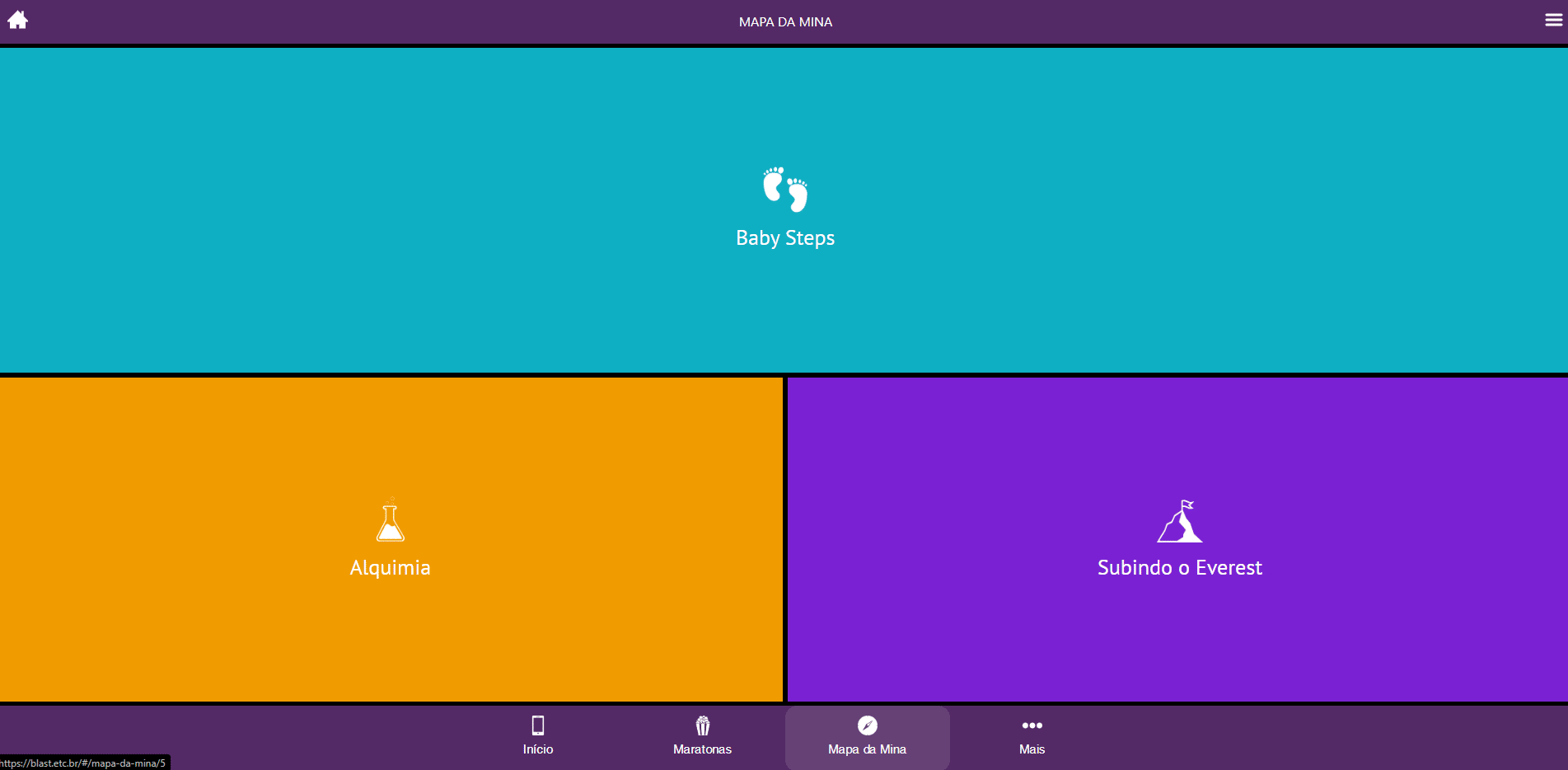Click the popcorn icon above Maratonas

[x=703, y=725]
